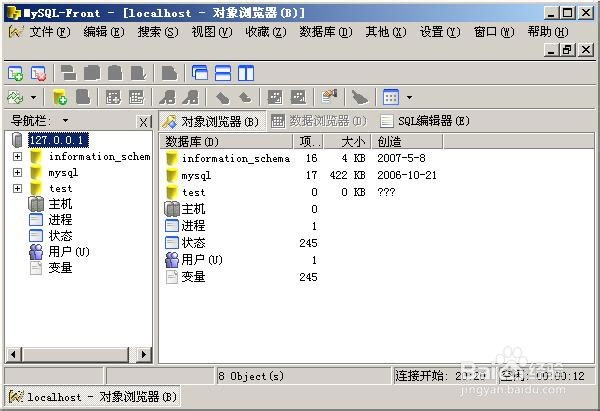Expand the mysql tree node
This screenshot has height=411, width=600.
[17, 172]
